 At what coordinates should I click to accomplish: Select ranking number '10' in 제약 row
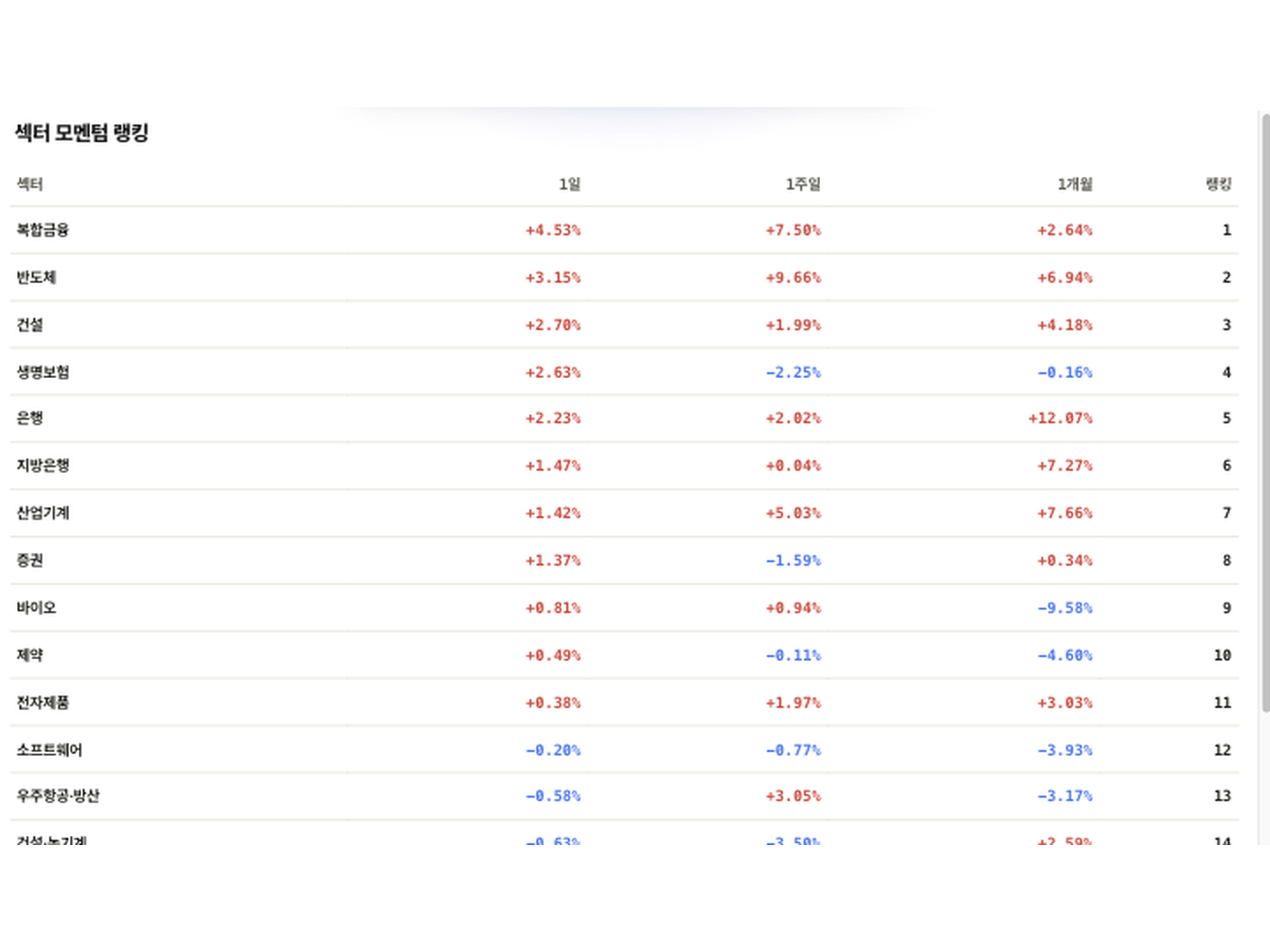pos(1223,655)
